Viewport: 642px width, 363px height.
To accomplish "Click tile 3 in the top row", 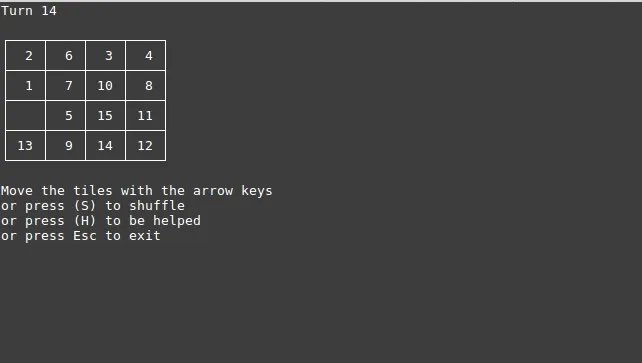I will (x=106, y=56).
